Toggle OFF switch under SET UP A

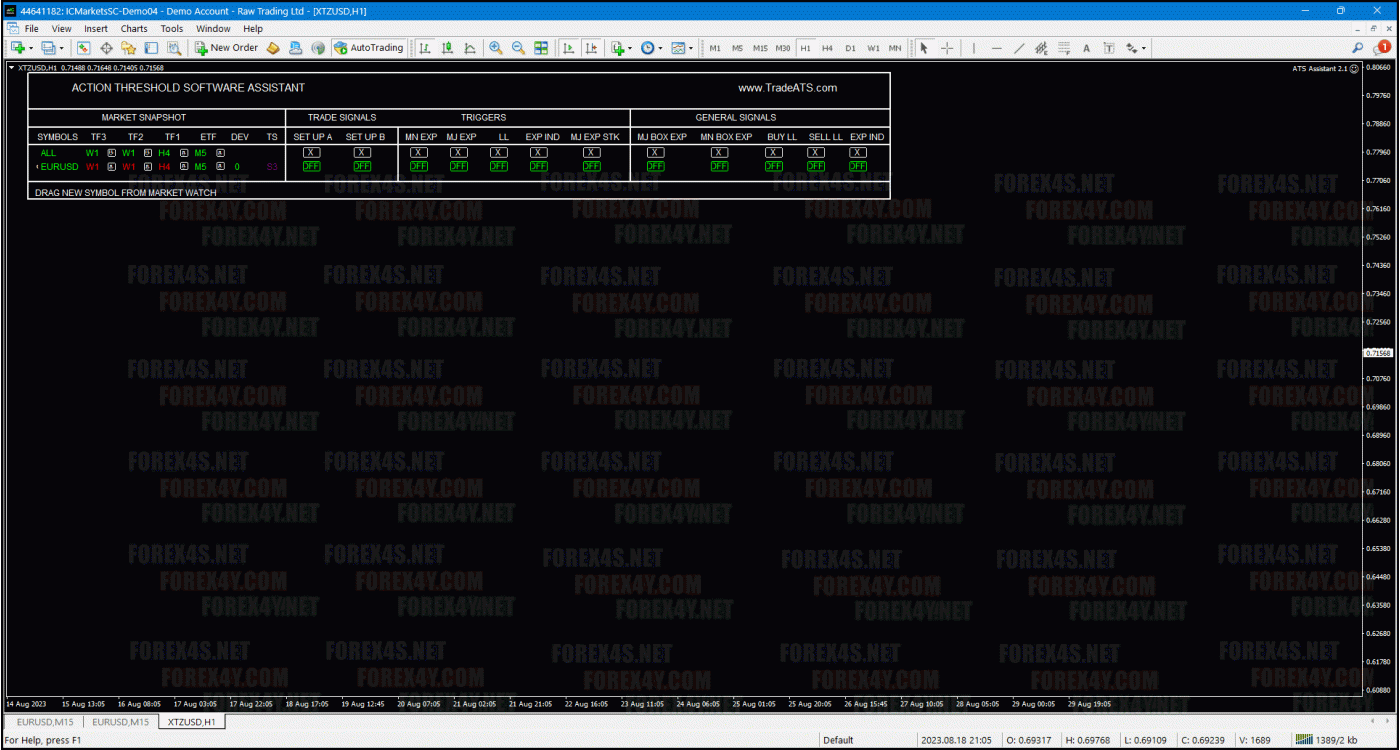point(312,167)
